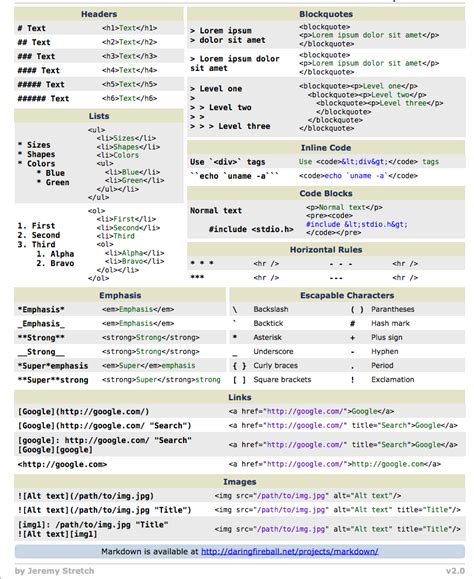Viewport: 474px width, 579px height.
Task: Click the Horizontal Rules section heading
Action: pyautogui.click(x=326, y=250)
